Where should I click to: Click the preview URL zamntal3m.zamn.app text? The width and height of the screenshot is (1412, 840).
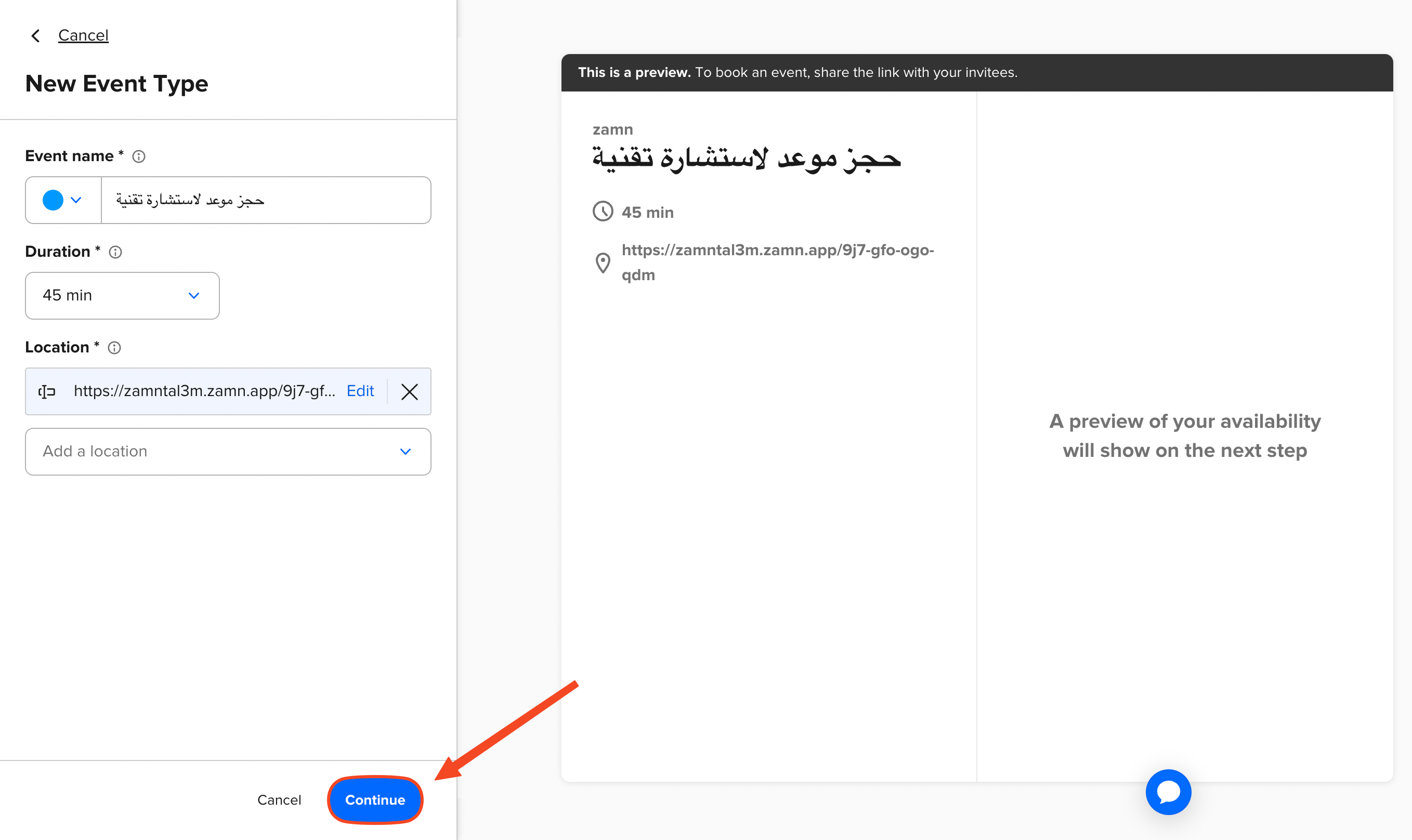pos(778,262)
